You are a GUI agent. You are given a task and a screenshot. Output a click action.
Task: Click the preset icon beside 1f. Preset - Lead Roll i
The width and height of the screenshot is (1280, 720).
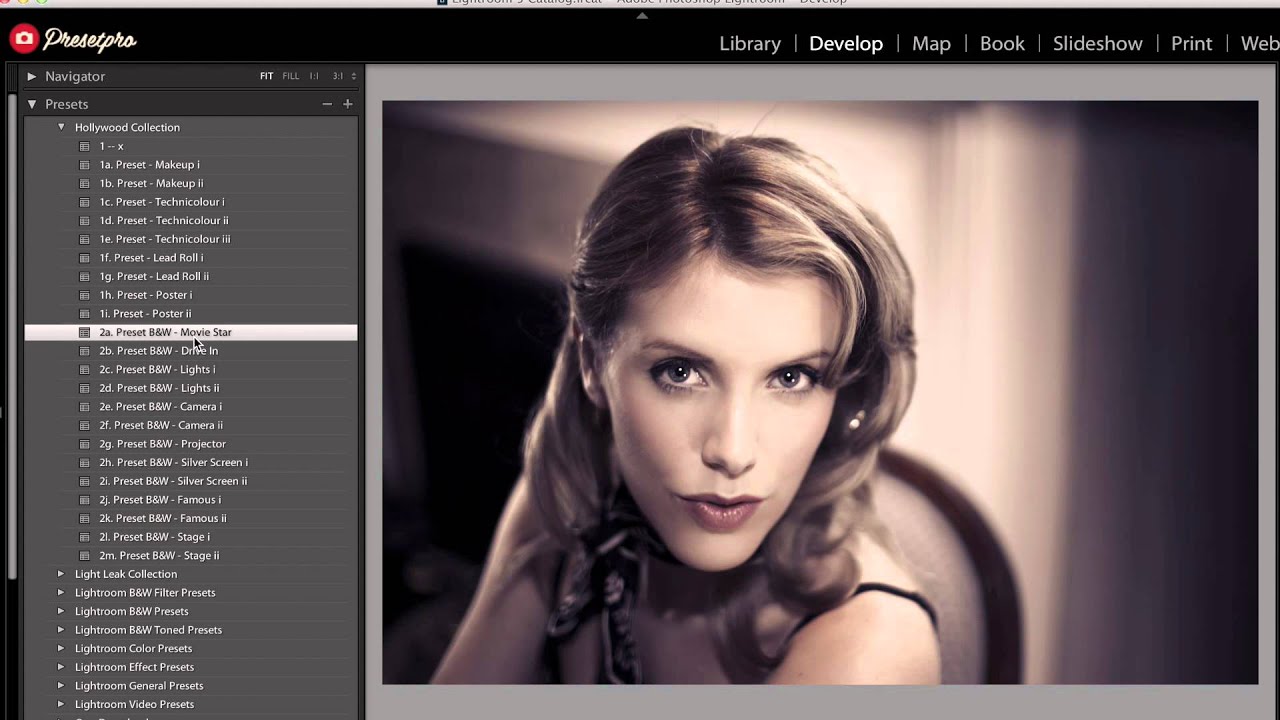point(85,258)
